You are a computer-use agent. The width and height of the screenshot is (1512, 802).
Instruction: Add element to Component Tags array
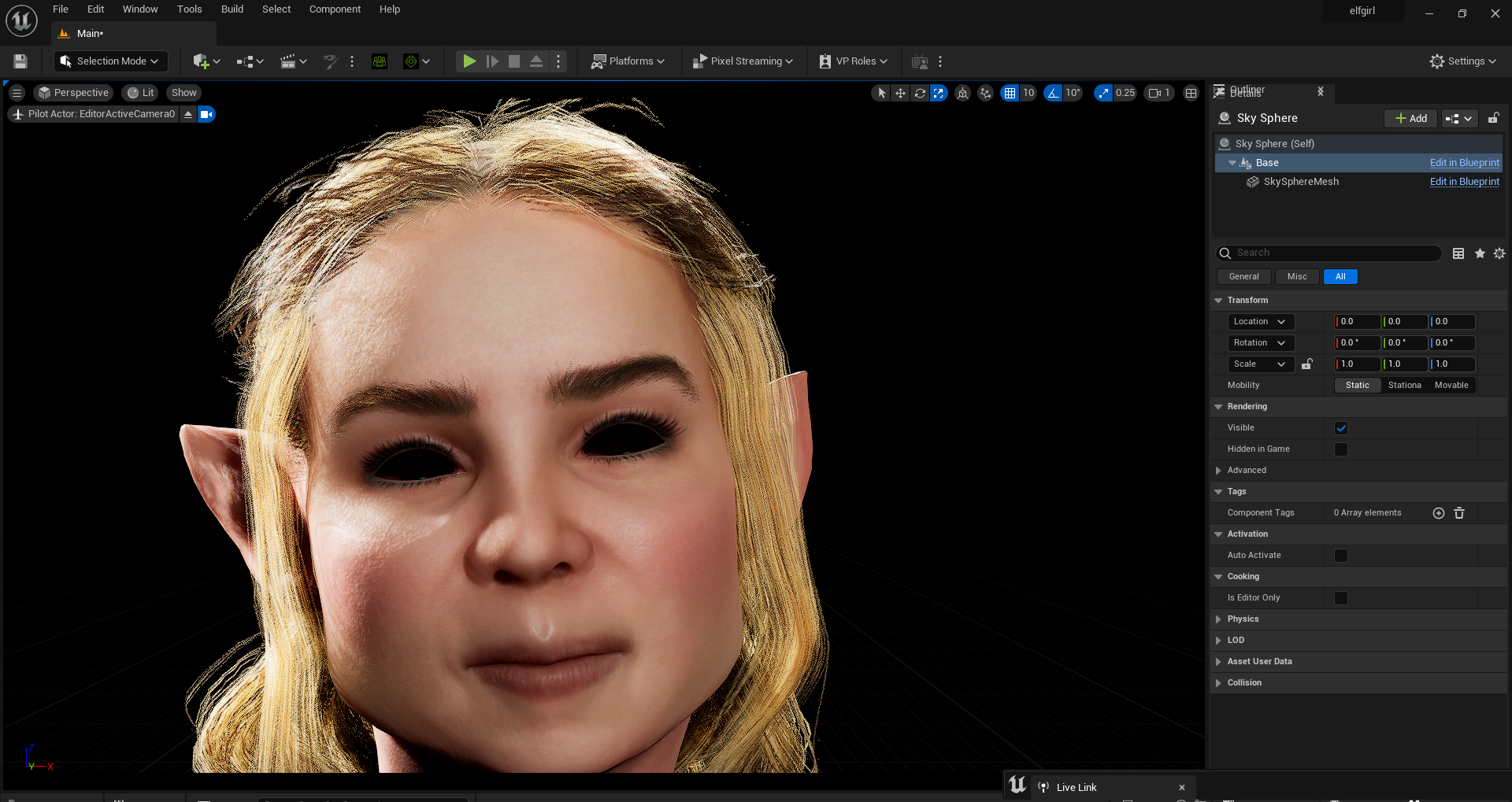coord(1439,513)
